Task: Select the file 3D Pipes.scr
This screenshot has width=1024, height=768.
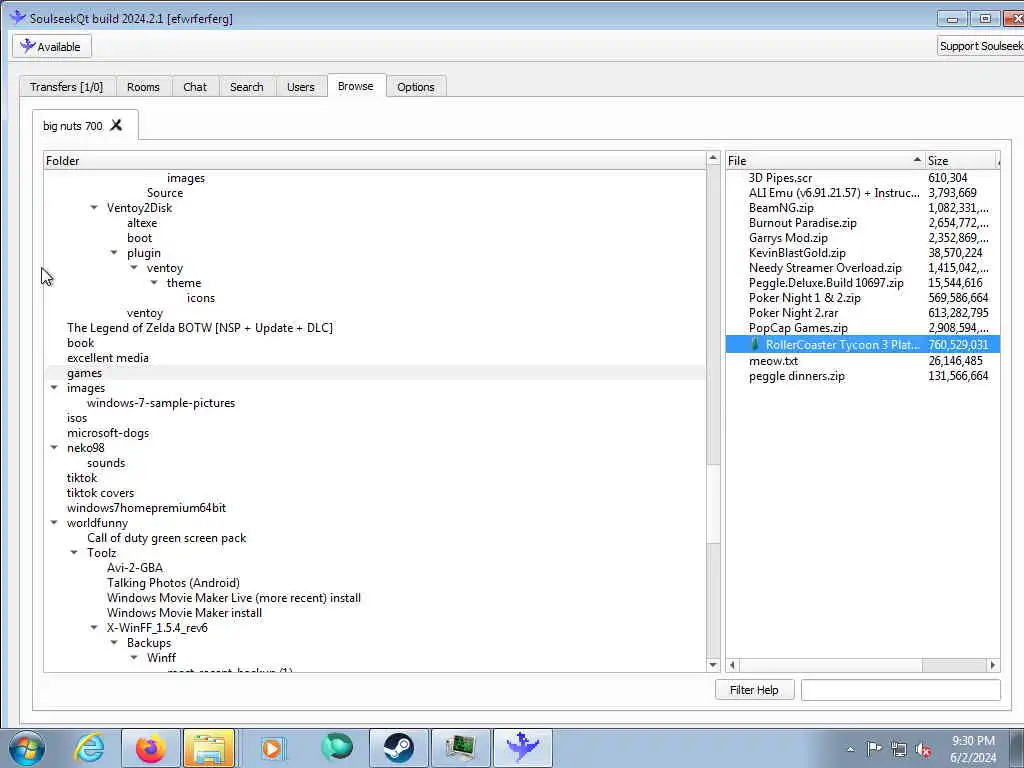Action: click(x=780, y=178)
